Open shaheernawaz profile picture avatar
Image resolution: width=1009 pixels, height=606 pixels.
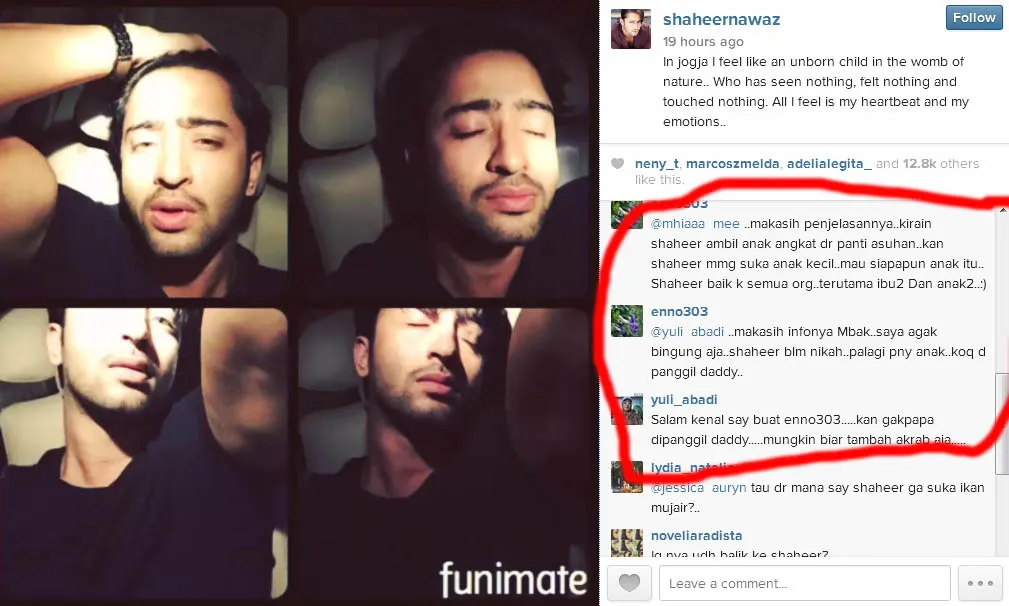(631, 29)
